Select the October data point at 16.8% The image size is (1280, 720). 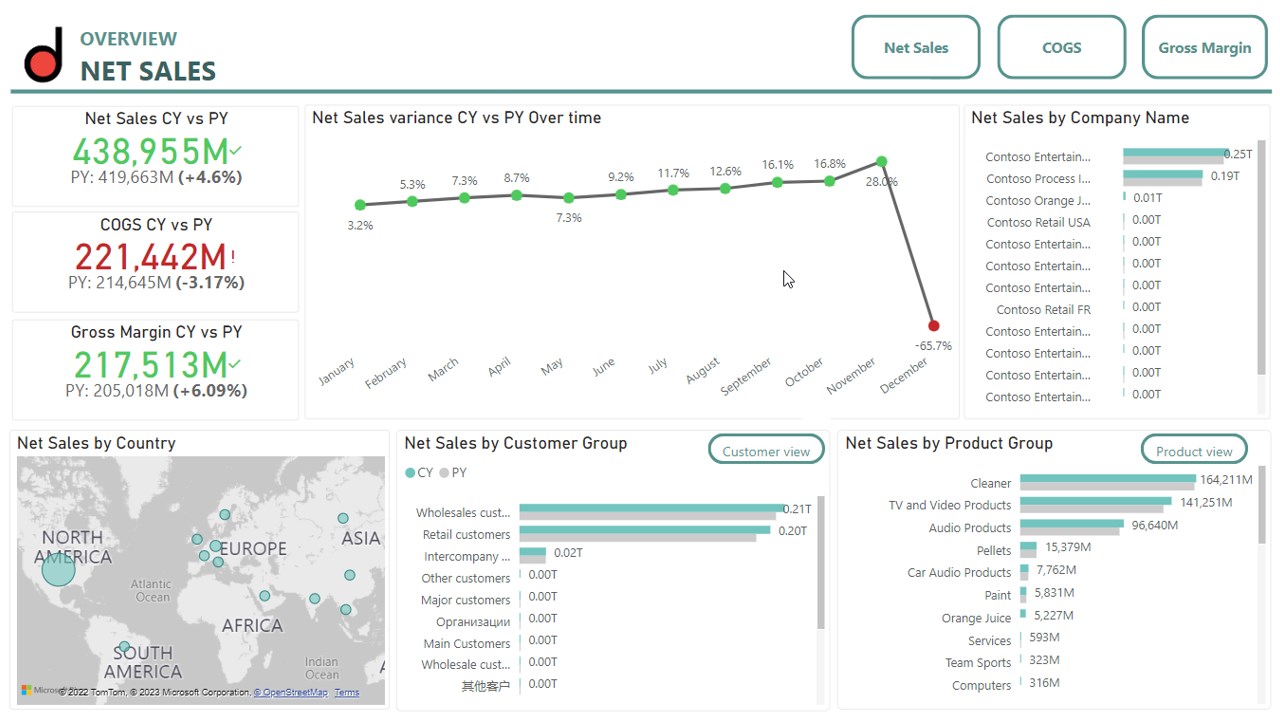pyautogui.click(x=829, y=181)
